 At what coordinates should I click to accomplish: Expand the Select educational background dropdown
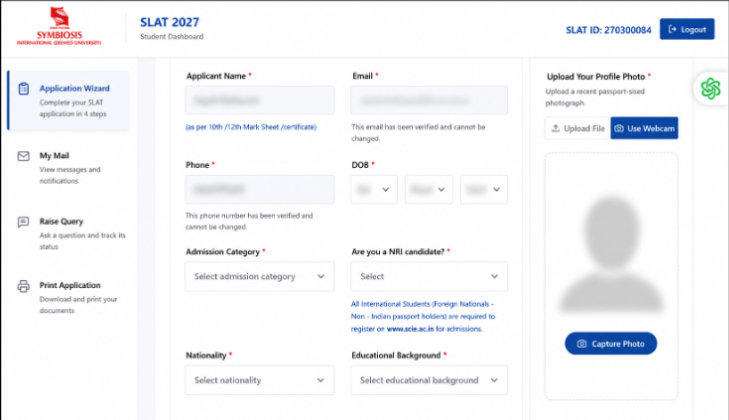429,380
